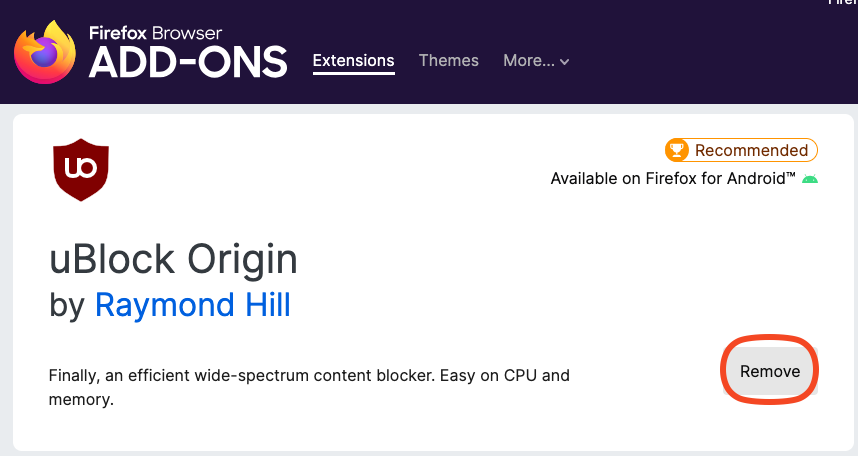Click Available on Firefox for Android text
858x456 pixels.
(x=673, y=178)
